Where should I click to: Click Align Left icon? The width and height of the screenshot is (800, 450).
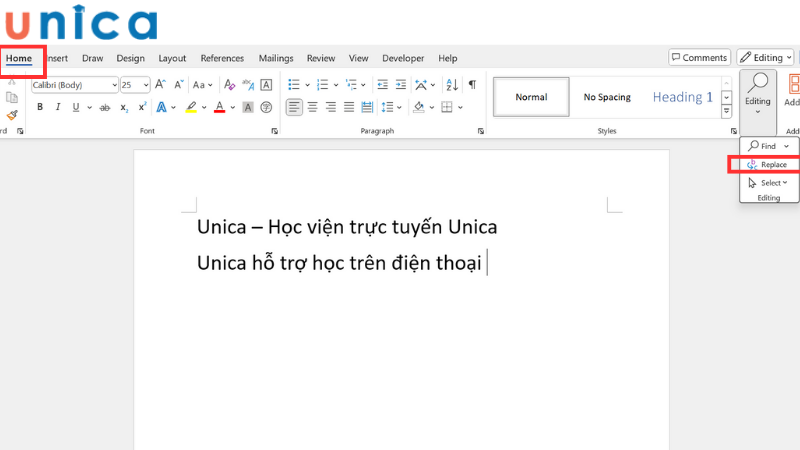294,107
